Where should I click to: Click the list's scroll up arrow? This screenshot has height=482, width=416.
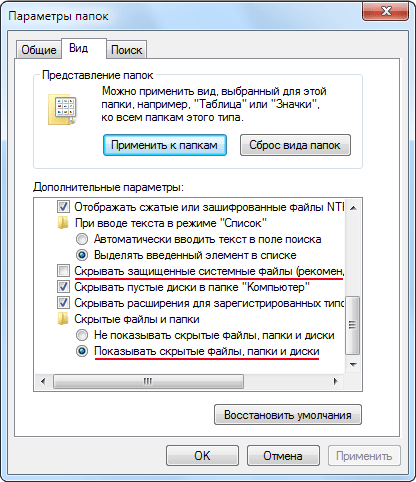(353, 208)
